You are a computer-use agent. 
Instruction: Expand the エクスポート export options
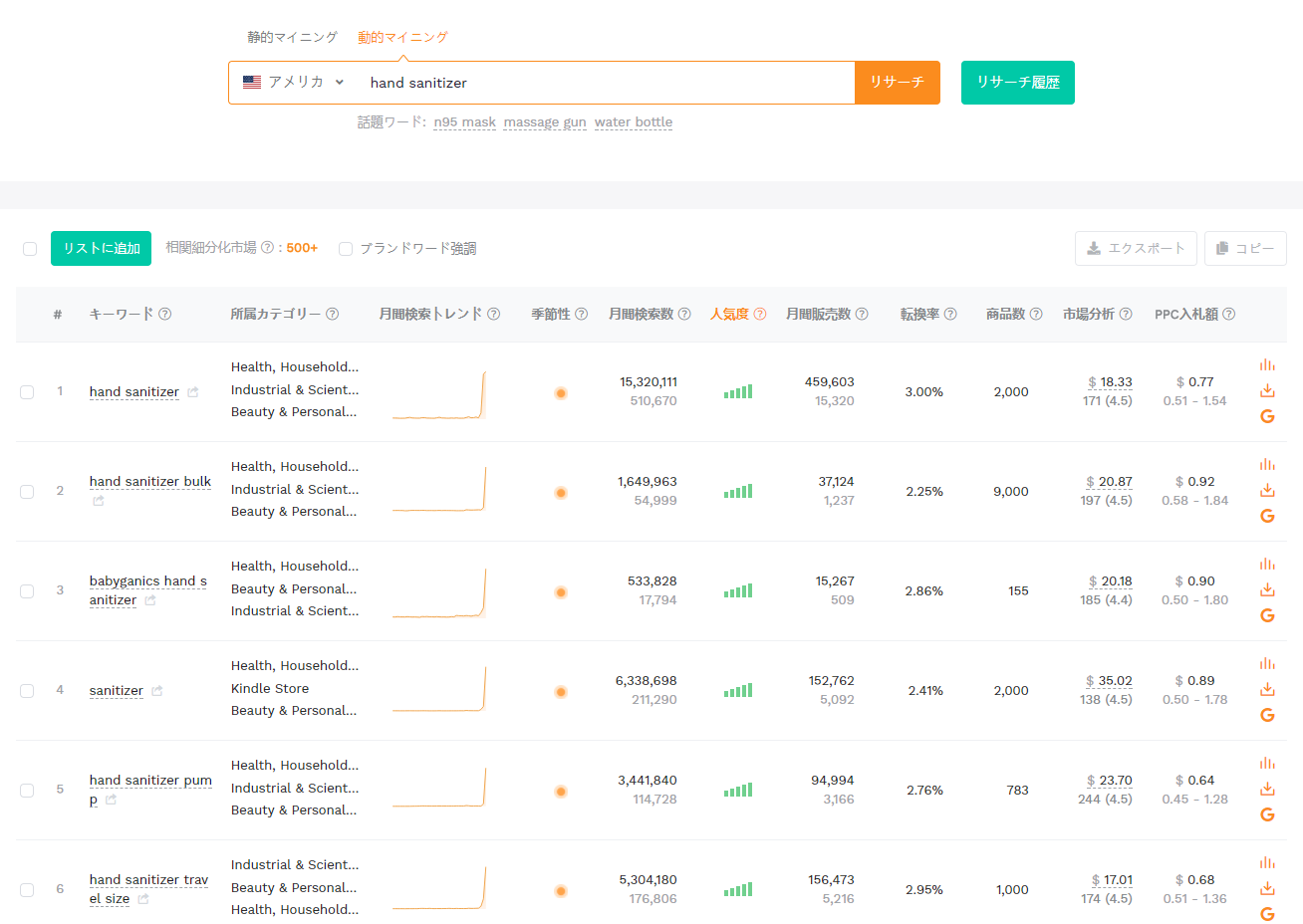1135,249
